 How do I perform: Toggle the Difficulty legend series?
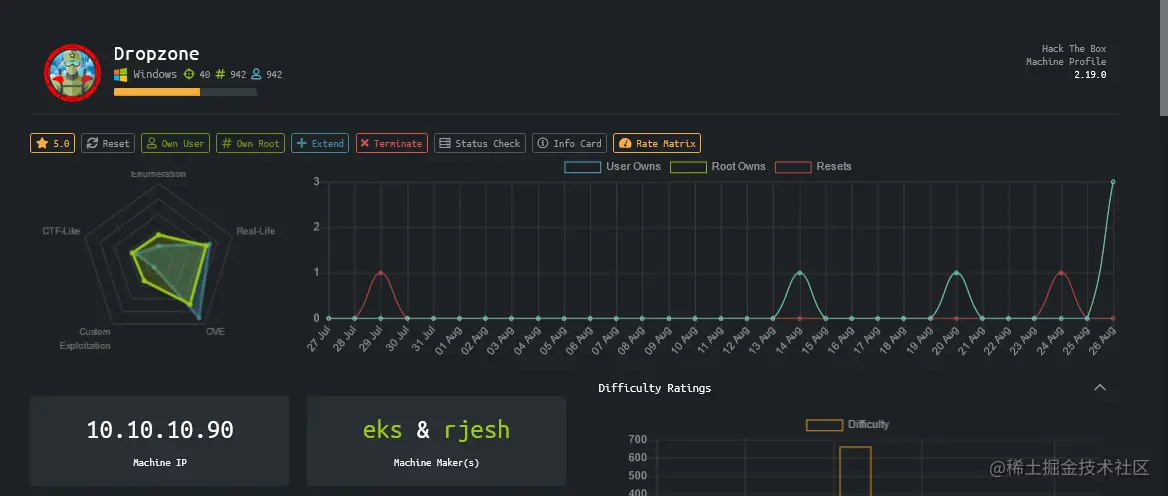tap(848, 425)
